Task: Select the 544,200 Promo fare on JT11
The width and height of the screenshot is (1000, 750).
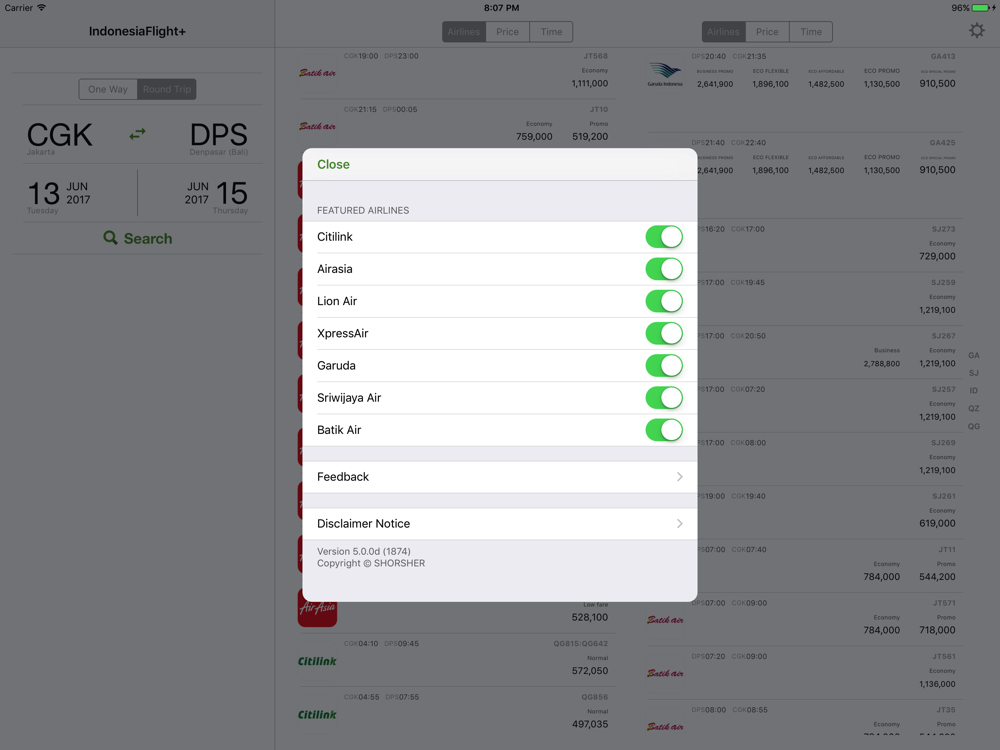Action: 938,577
